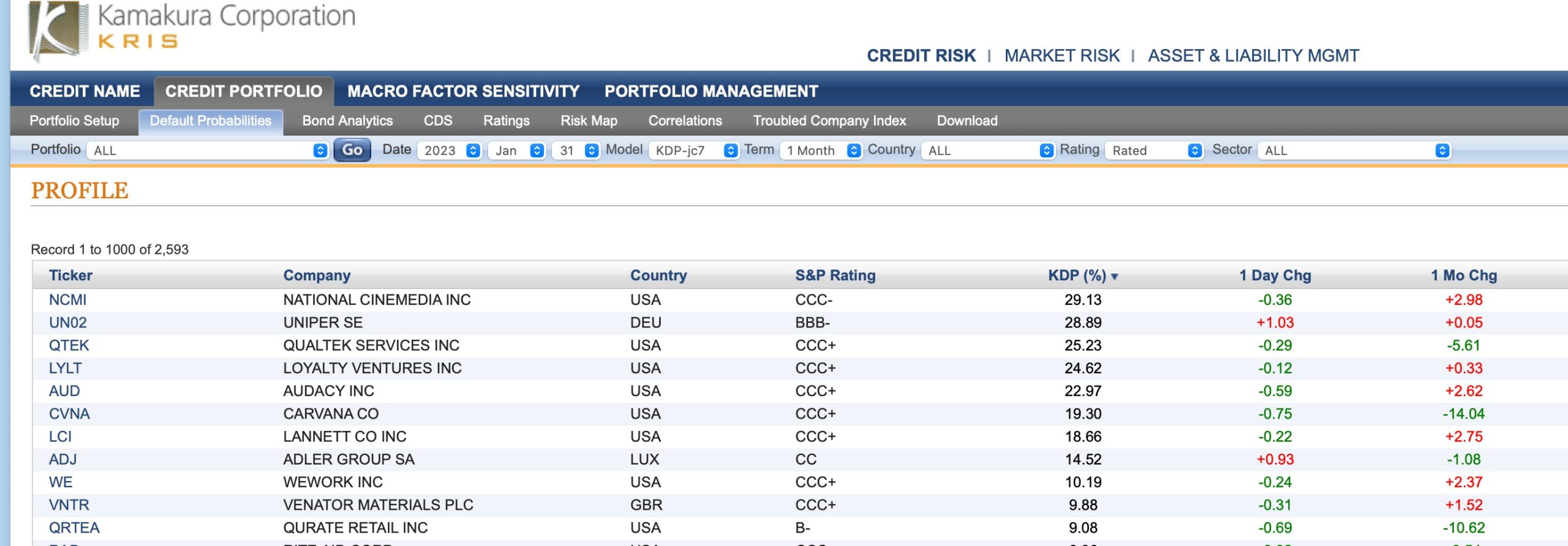Switch to CREDIT NAME tab
Image resolution: width=1568 pixels, height=546 pixels.
pos(85,91)
